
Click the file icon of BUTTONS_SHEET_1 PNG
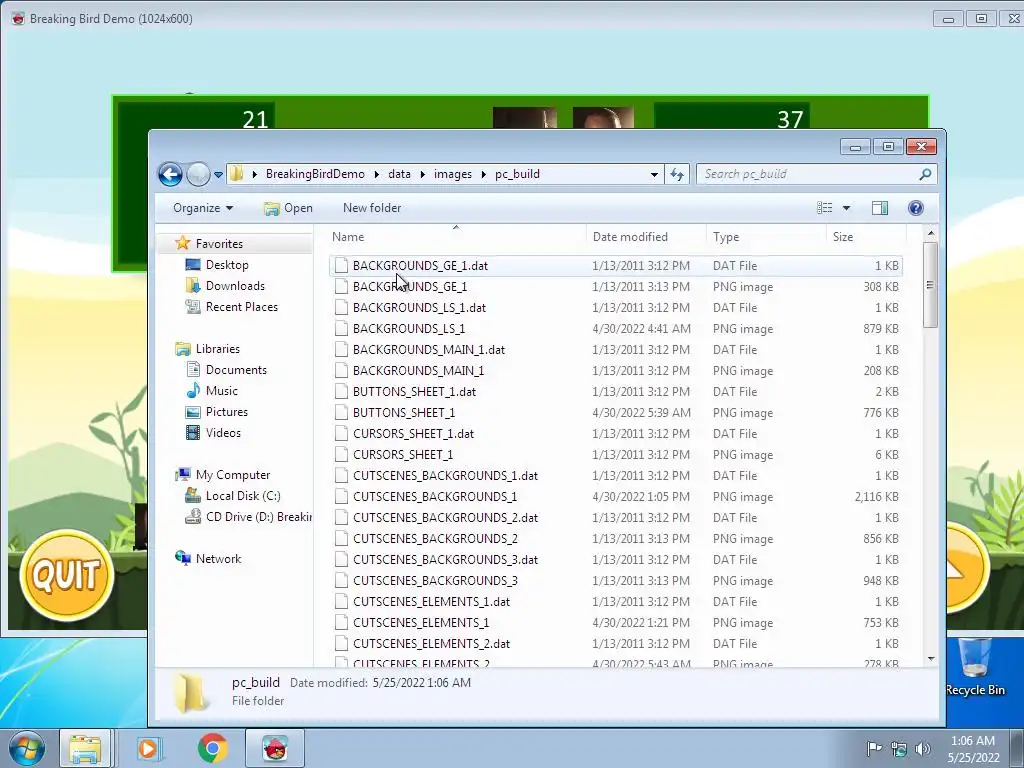coord(342,413)
